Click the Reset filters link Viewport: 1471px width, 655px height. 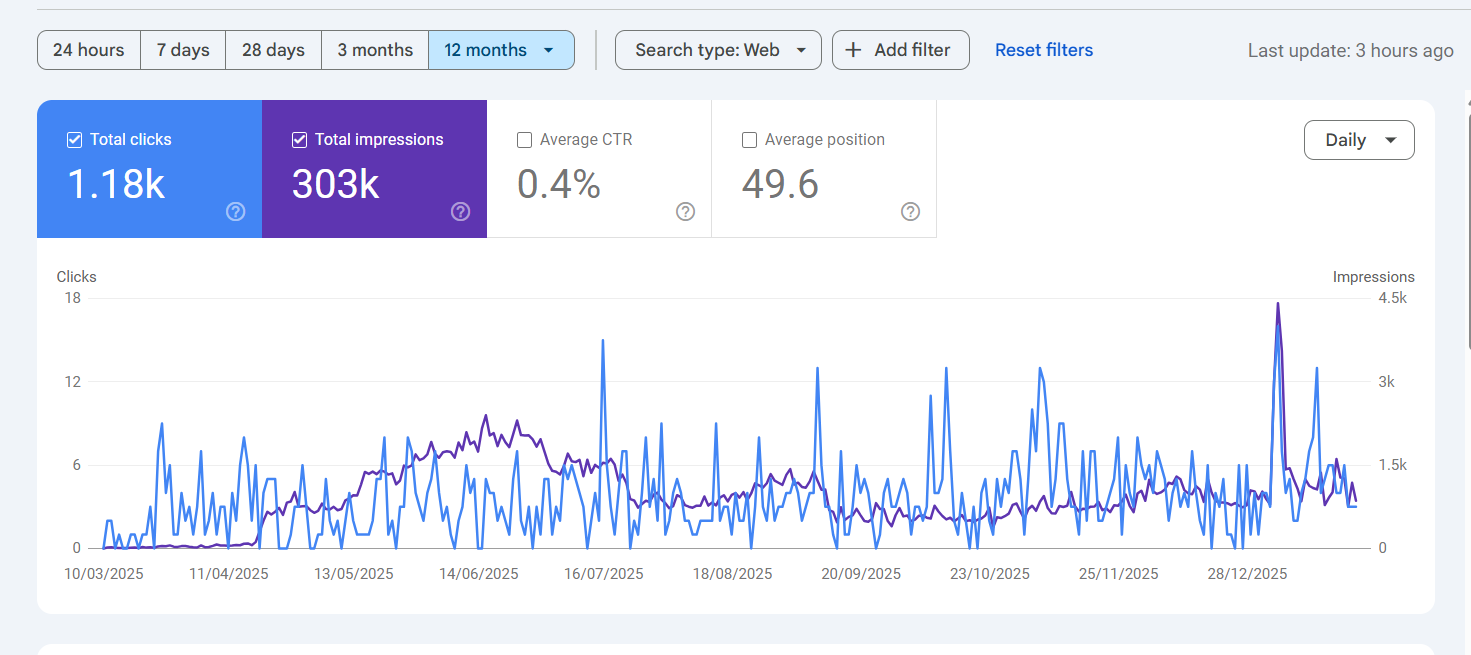click(1044, 50)
